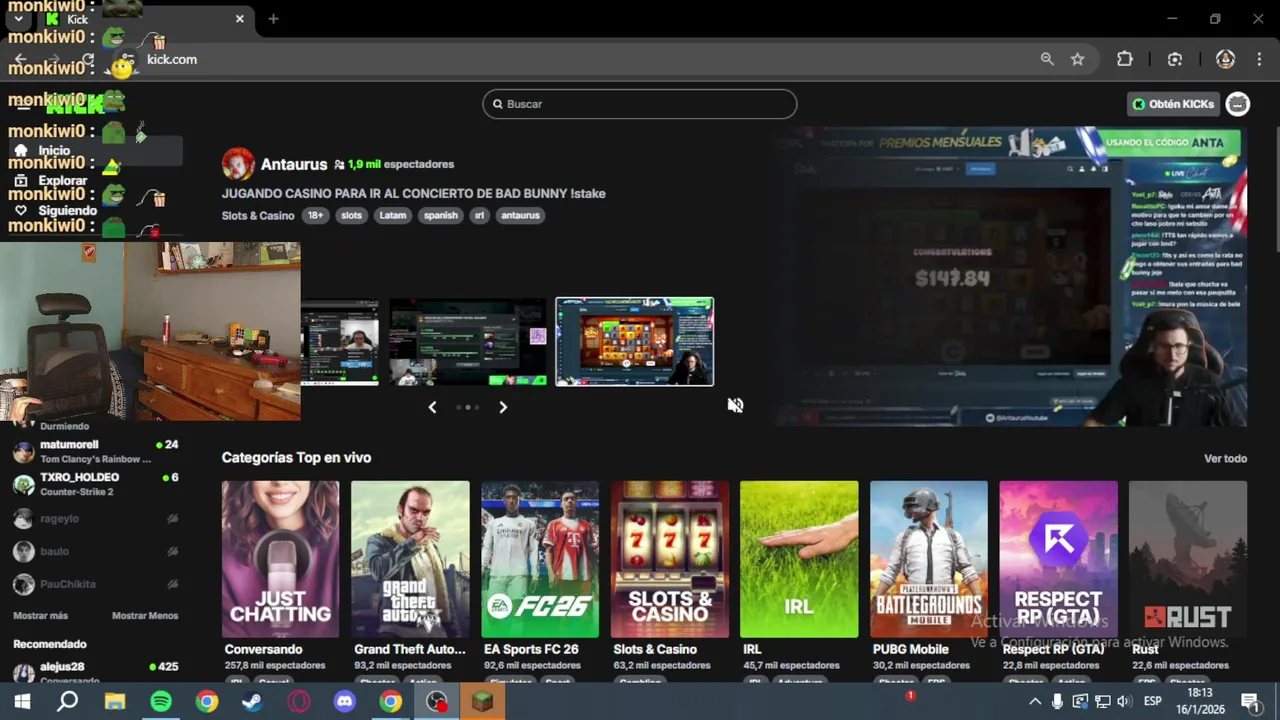Screen dimensions: 1280x720
Task: Go to the next featured stream
Action: [503, 407]
